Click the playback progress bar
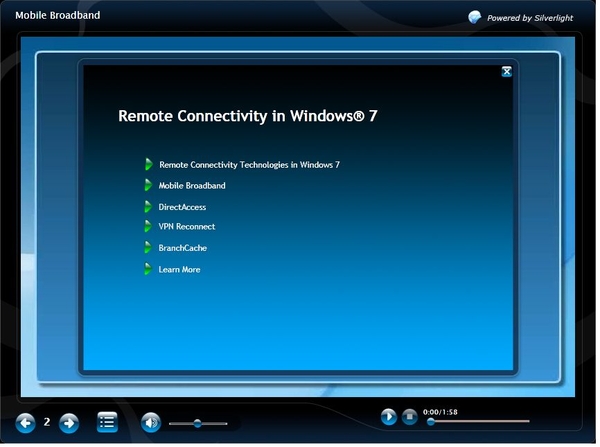This screenshot has width=600, height=447. [x=478, y=421]
